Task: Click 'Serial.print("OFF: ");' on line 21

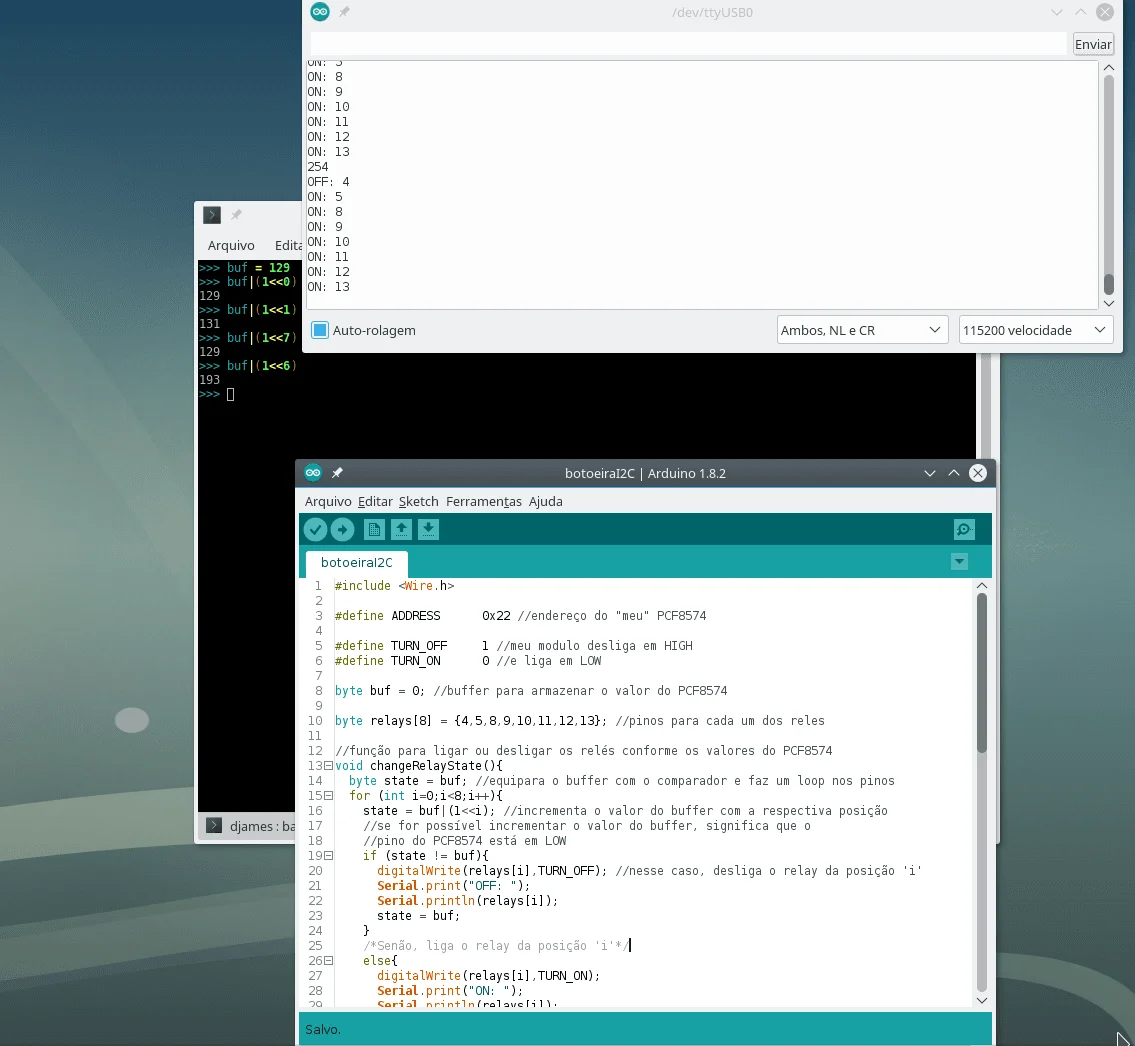Action: point(454,886)
